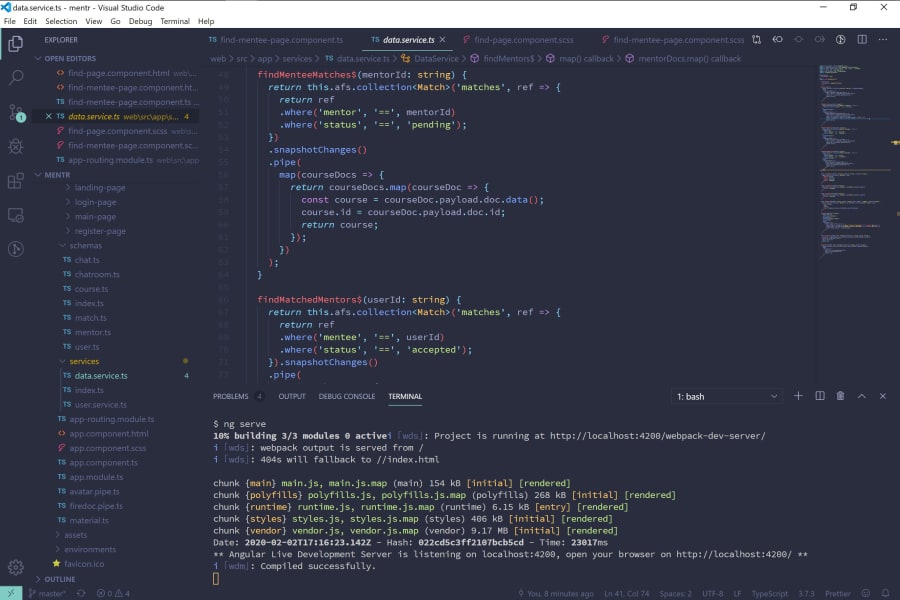Click Ln 41, Col 74 status entry
This screenshot has width=900, height=600.
[x=626, y=594]
